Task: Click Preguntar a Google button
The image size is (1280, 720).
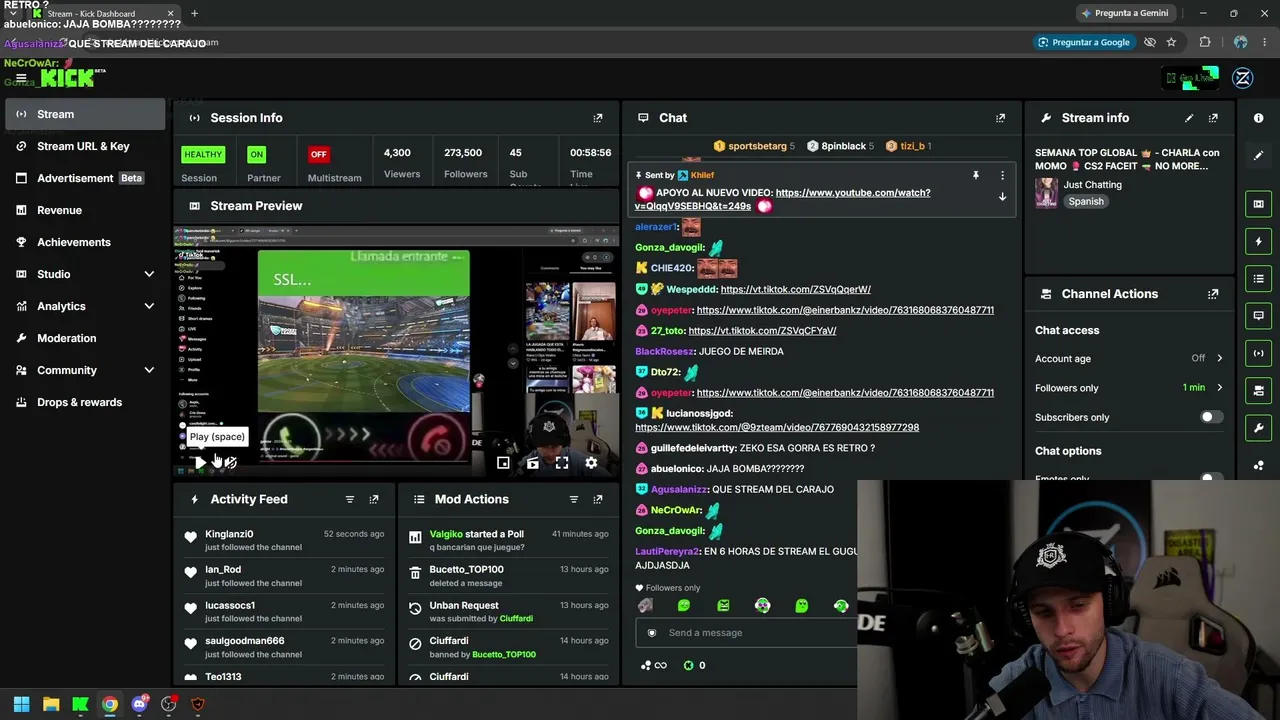Action: pyautogui.click(x=1083, y=42)
